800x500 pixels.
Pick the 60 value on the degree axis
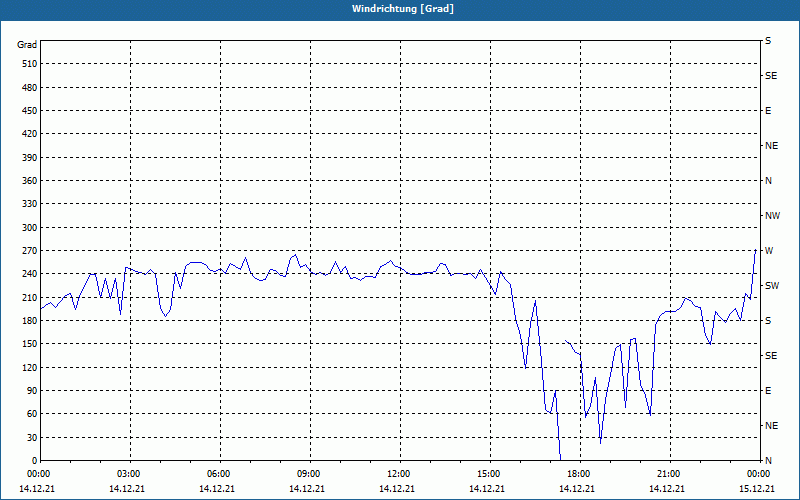click(32, 414)
